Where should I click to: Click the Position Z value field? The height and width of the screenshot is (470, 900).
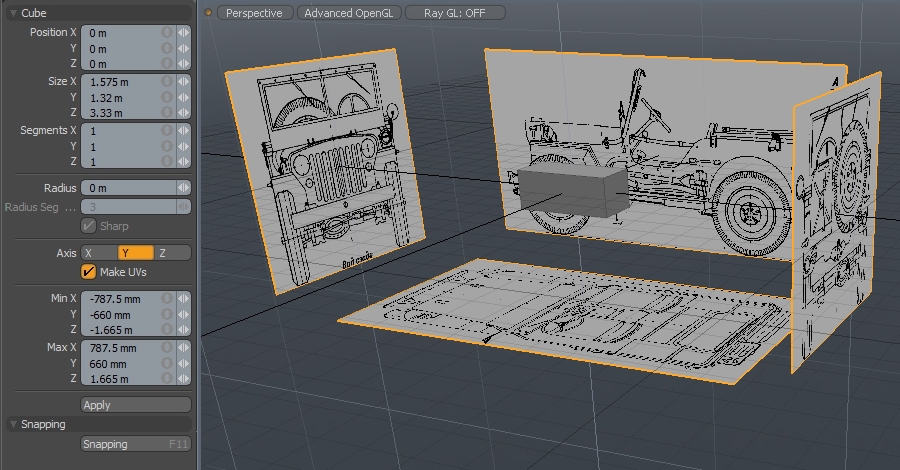129,63
